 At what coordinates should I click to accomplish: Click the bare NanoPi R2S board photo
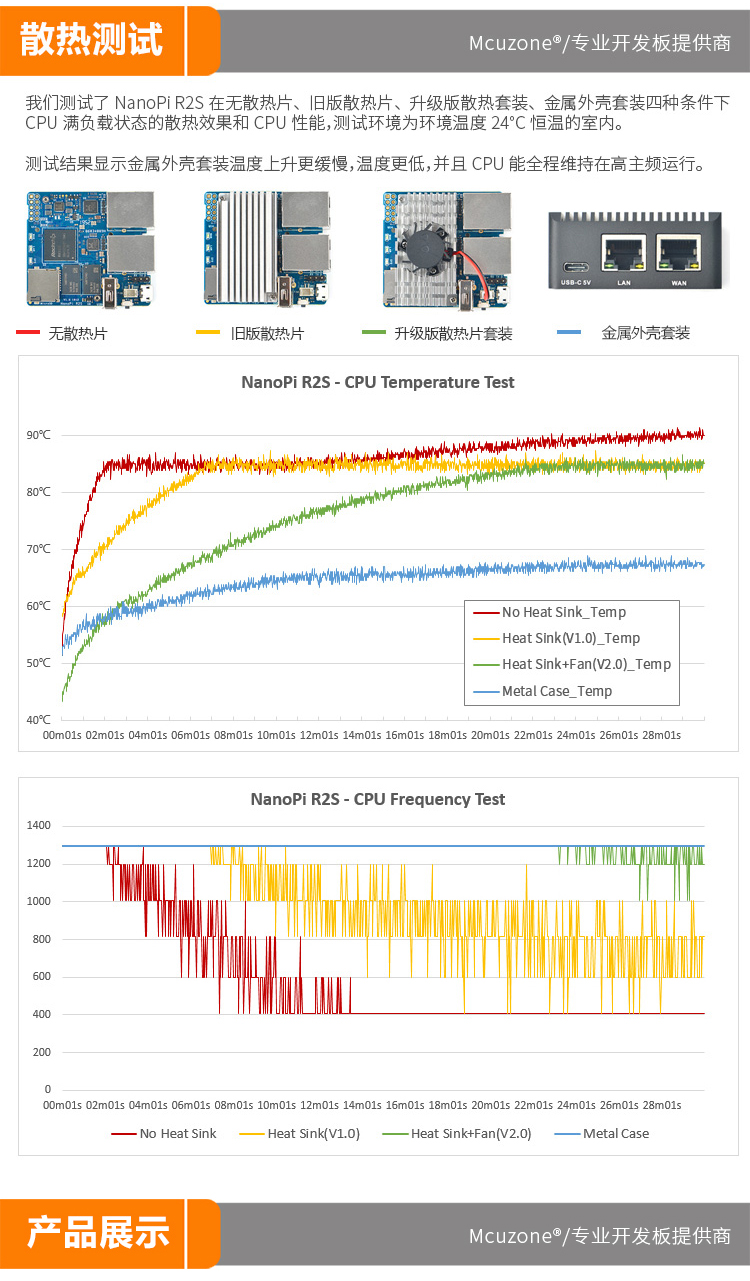(x=91, y=248)
